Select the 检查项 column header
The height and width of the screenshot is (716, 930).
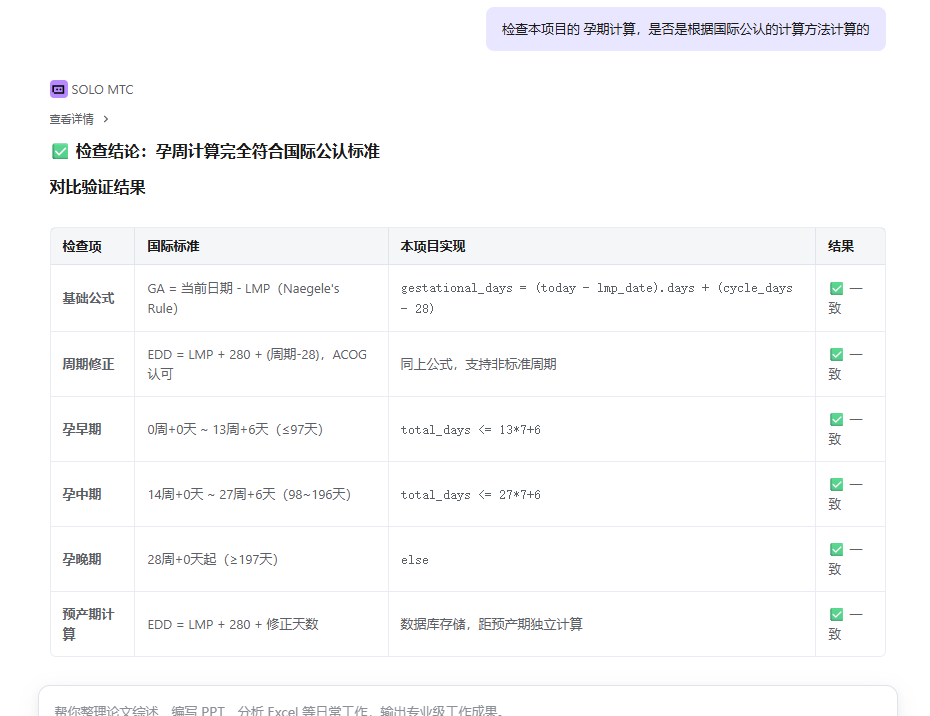click(82, 246)
